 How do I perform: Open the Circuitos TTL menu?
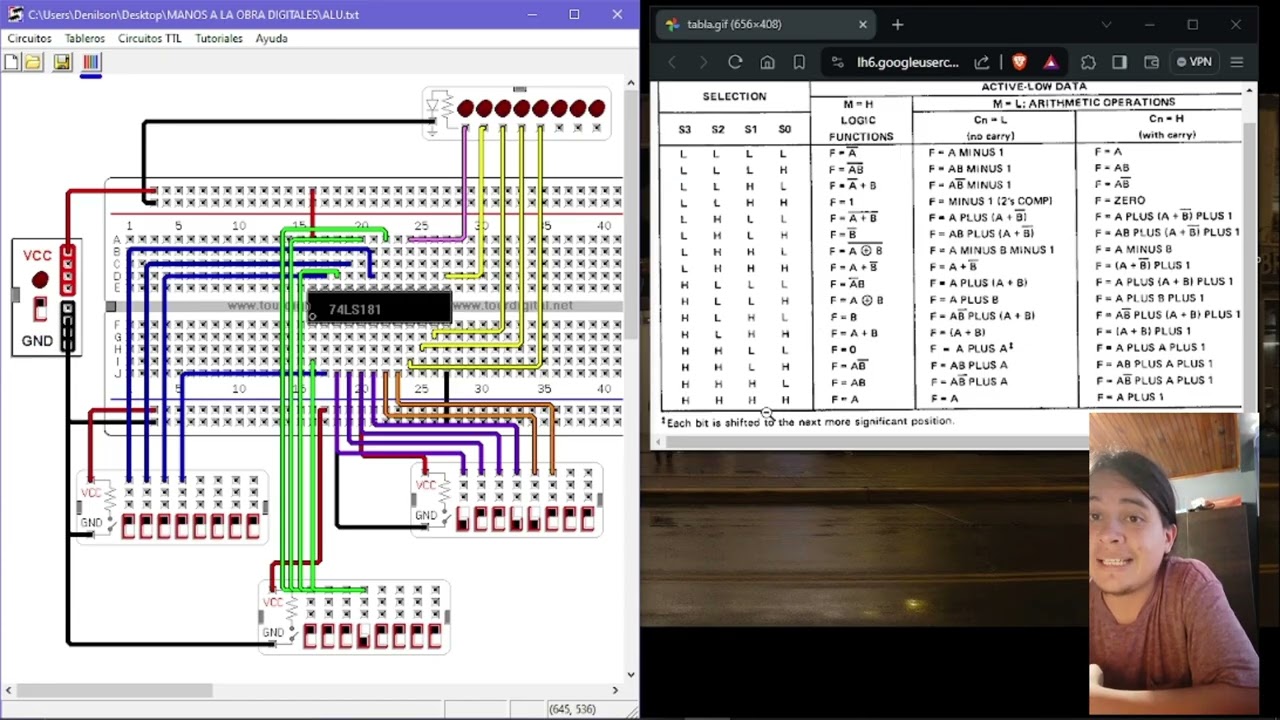(150, 38)
